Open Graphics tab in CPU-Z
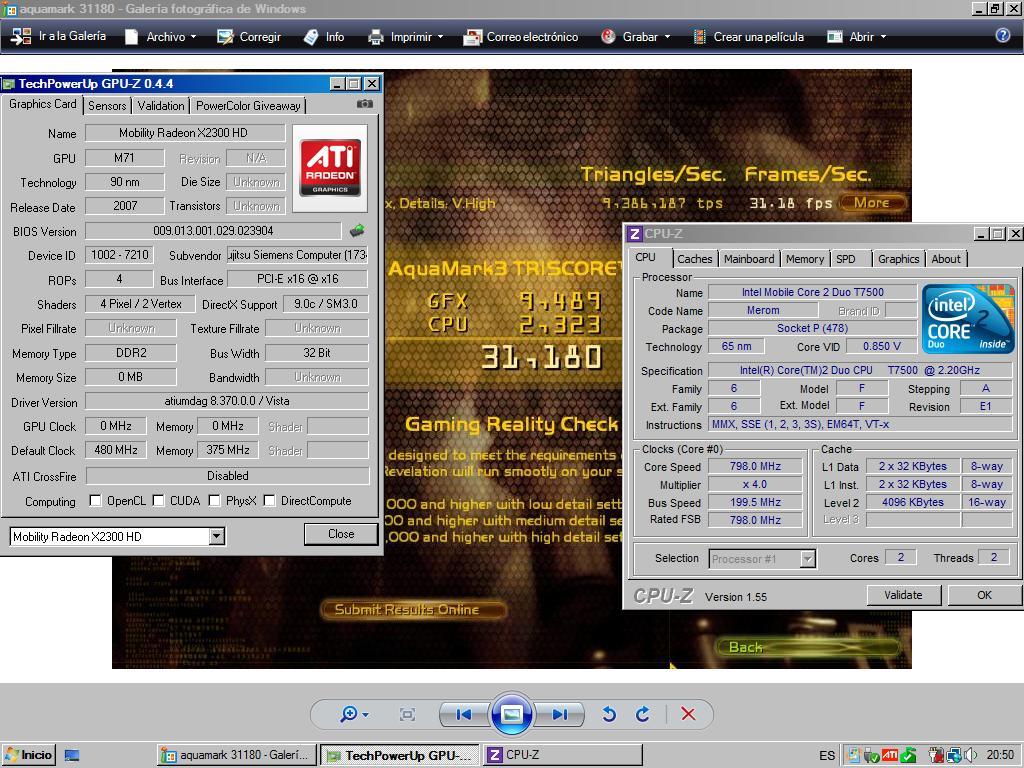This screenshot has width=1024, height=768. point(899,259)
